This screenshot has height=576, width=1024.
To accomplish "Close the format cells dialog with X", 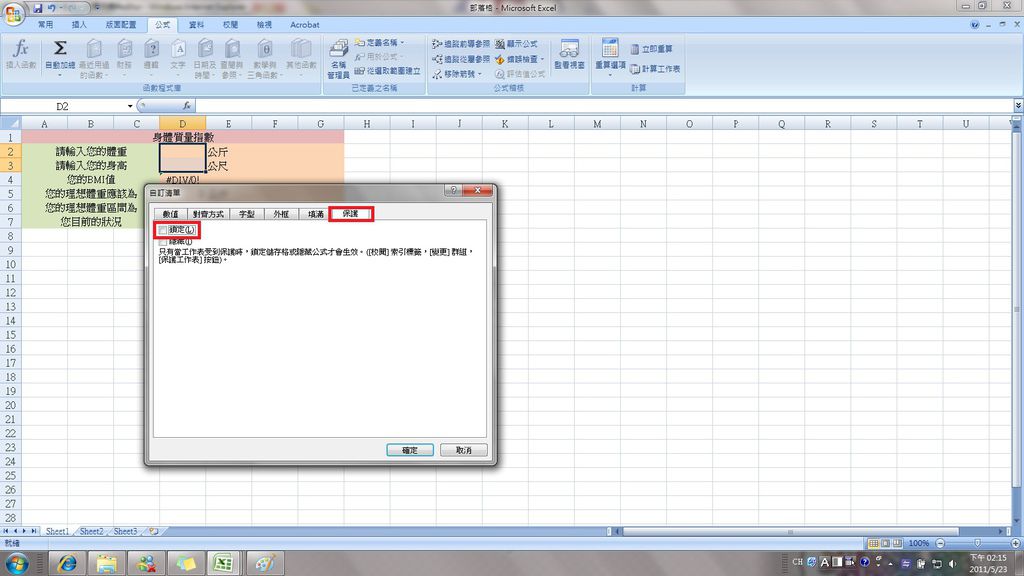I will [477, 191].
